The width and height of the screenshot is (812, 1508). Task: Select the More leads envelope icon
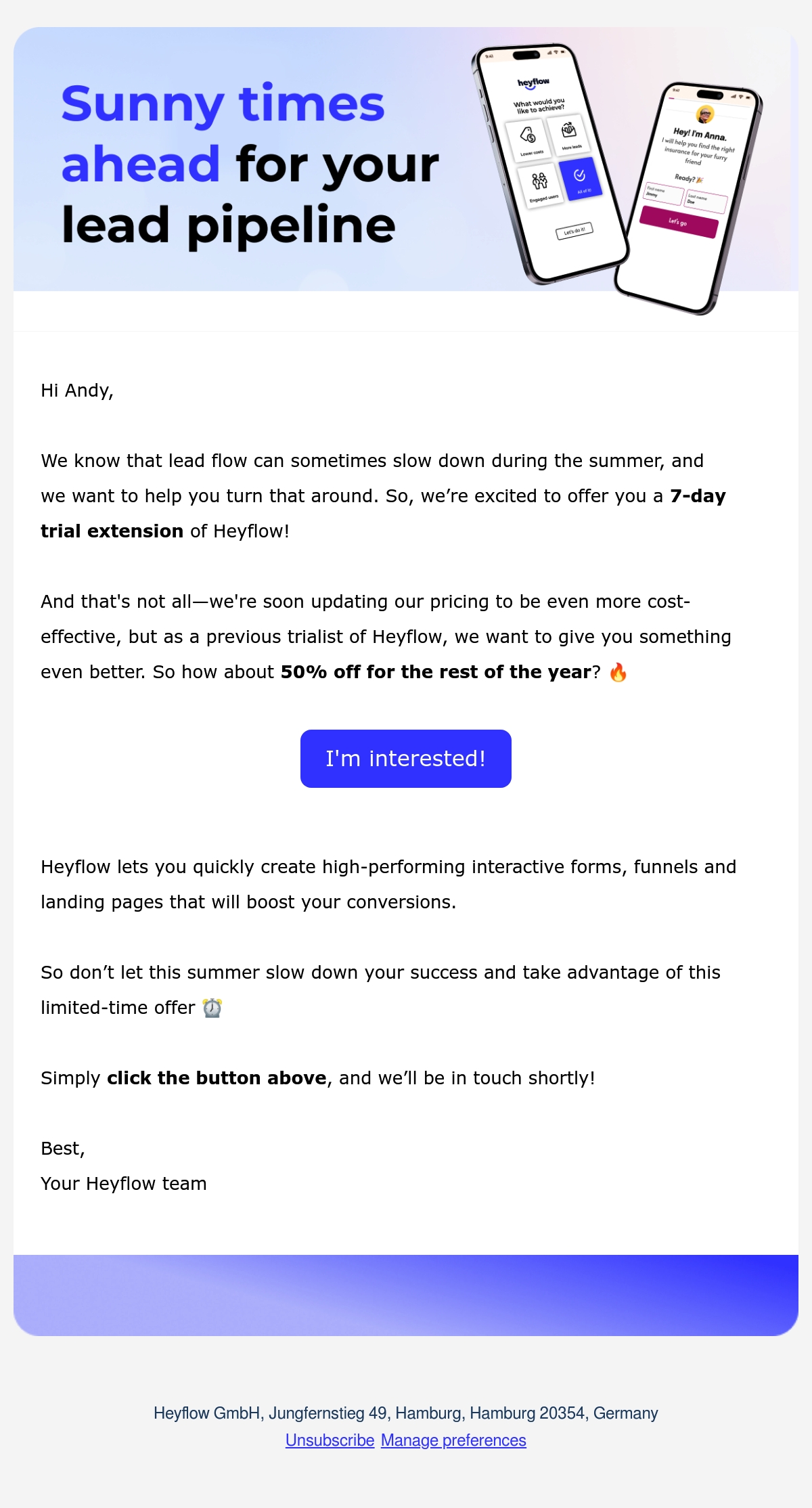pyautogui.click(x=568, y=129)
